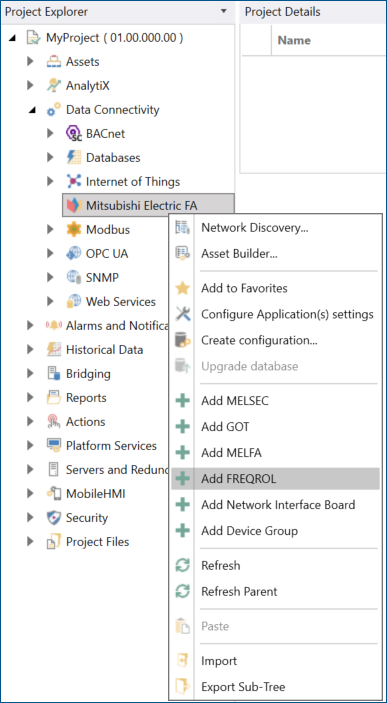
Task: Click the Web Services icon
Action: (x=74, y=302)
